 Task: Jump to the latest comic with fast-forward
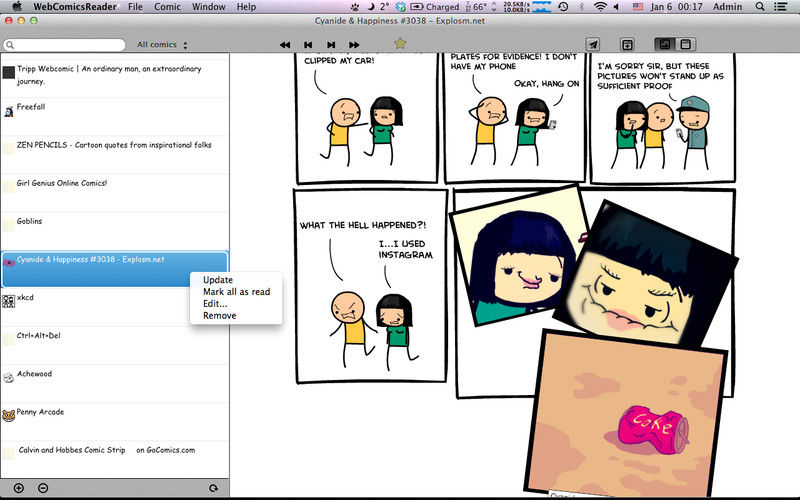354,45
